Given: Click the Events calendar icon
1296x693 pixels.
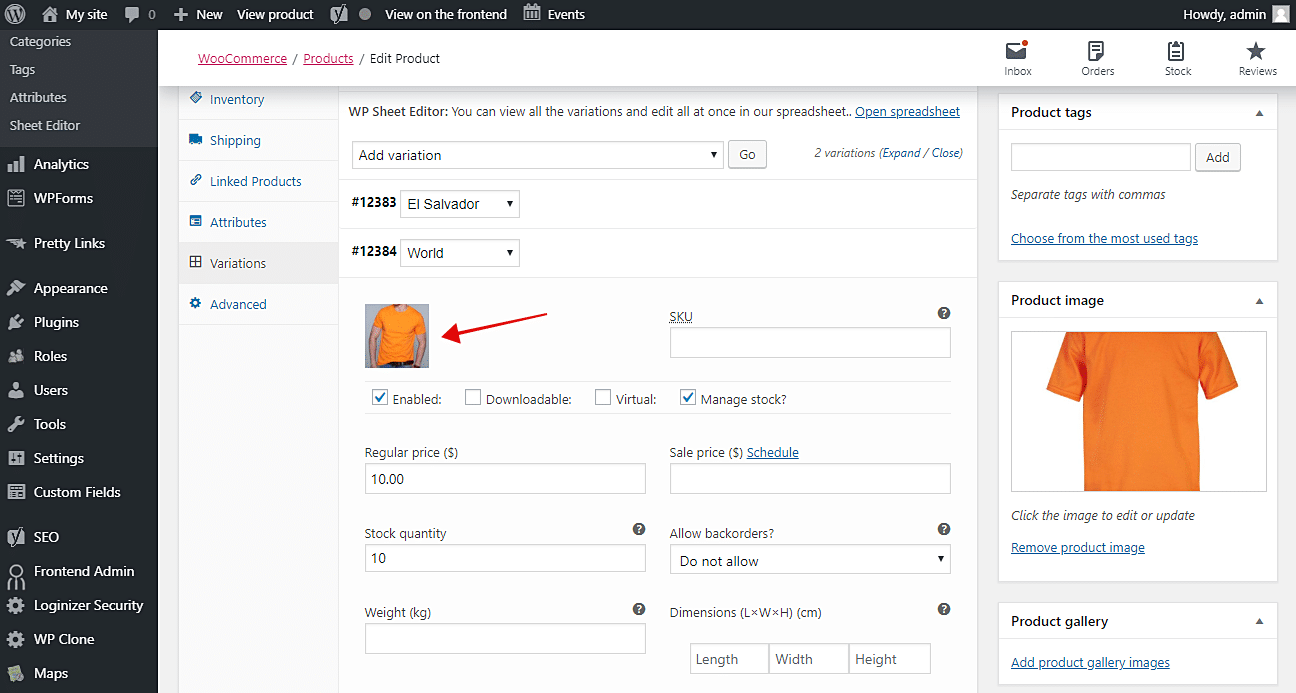Looking at the screenshot, I should [532, 13].
